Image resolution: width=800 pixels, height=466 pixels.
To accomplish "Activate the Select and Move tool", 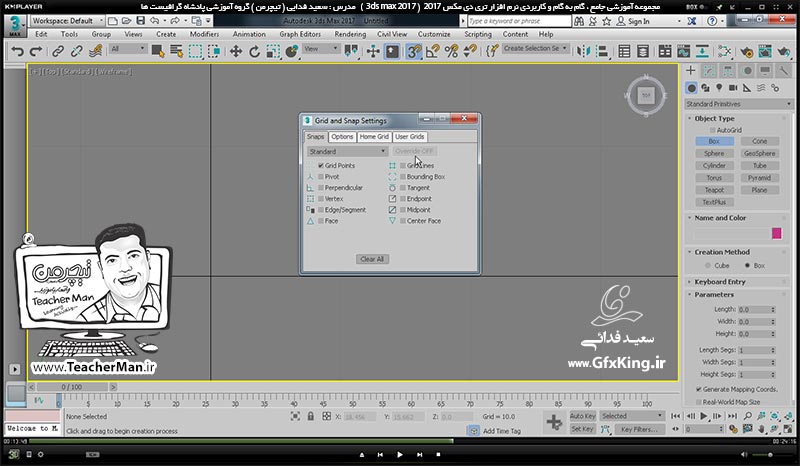I will pos(236,52).
